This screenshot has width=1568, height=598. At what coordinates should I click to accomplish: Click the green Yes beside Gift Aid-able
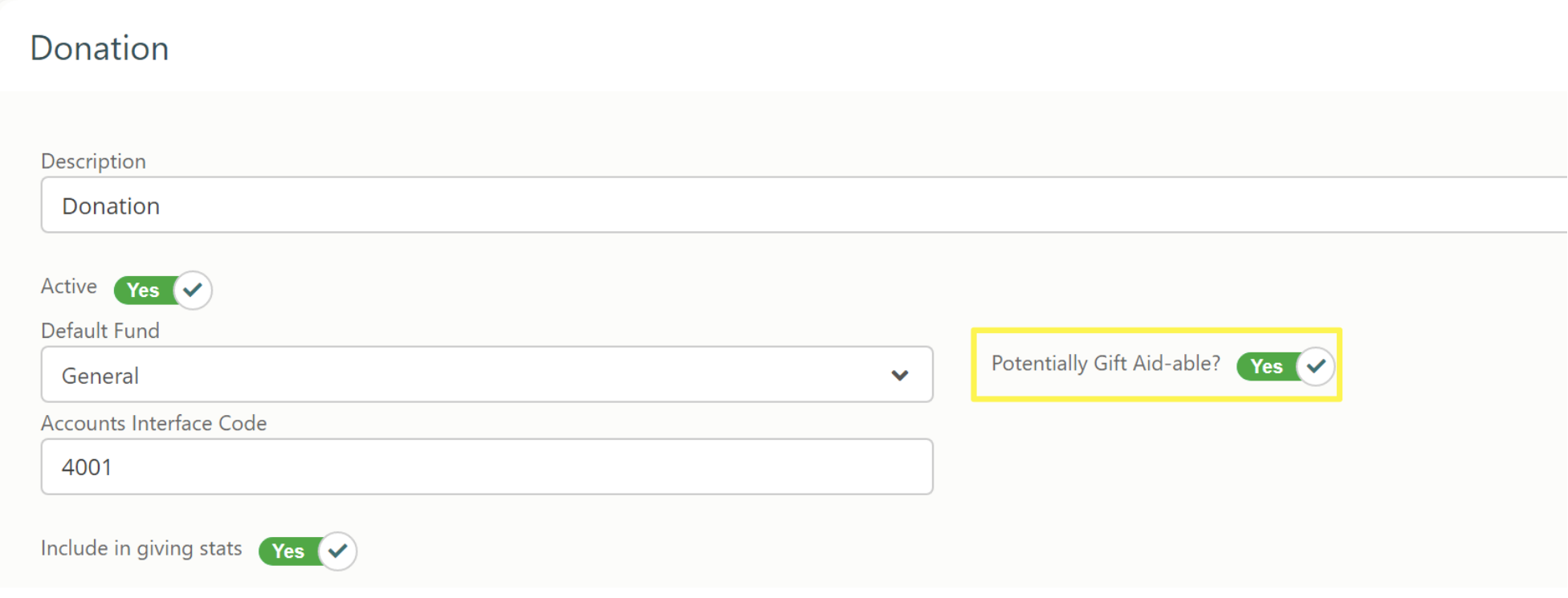[1266, 367]
